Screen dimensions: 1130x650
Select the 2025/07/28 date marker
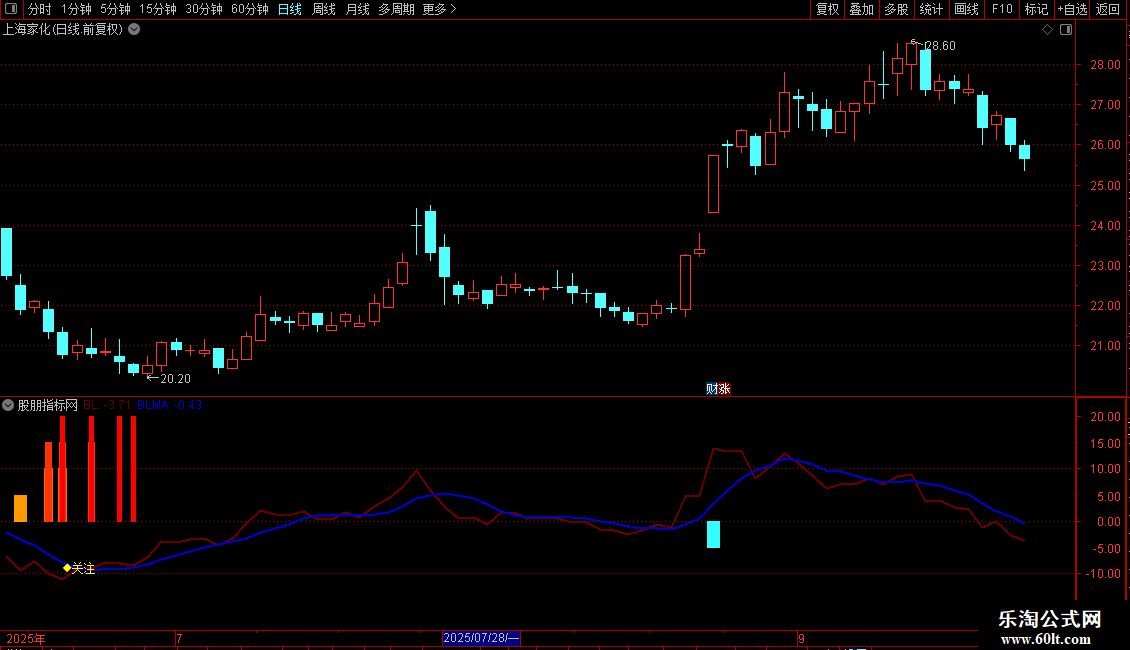point(481,638)
